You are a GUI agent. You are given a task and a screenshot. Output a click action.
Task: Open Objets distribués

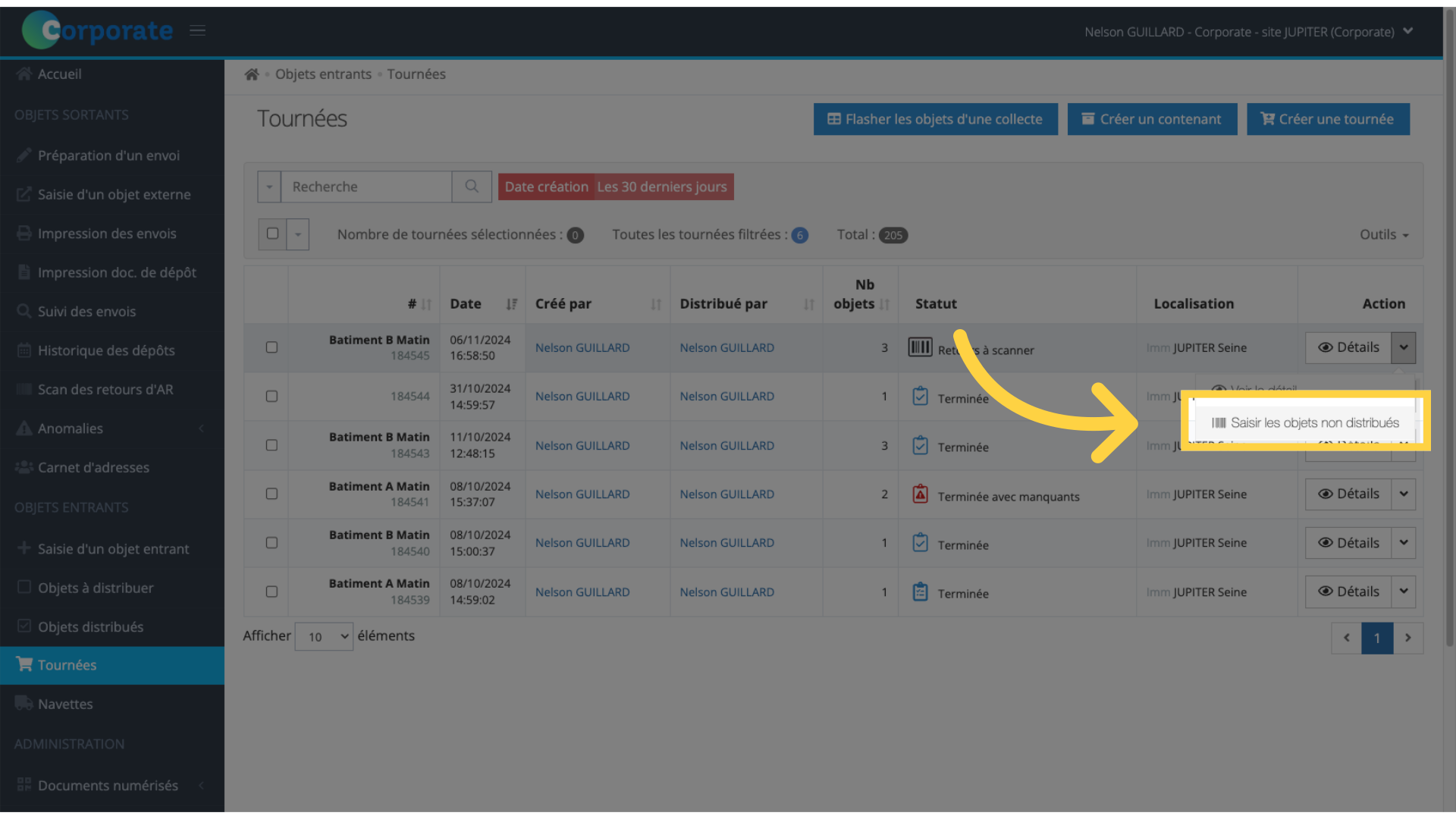pos(112,627)
